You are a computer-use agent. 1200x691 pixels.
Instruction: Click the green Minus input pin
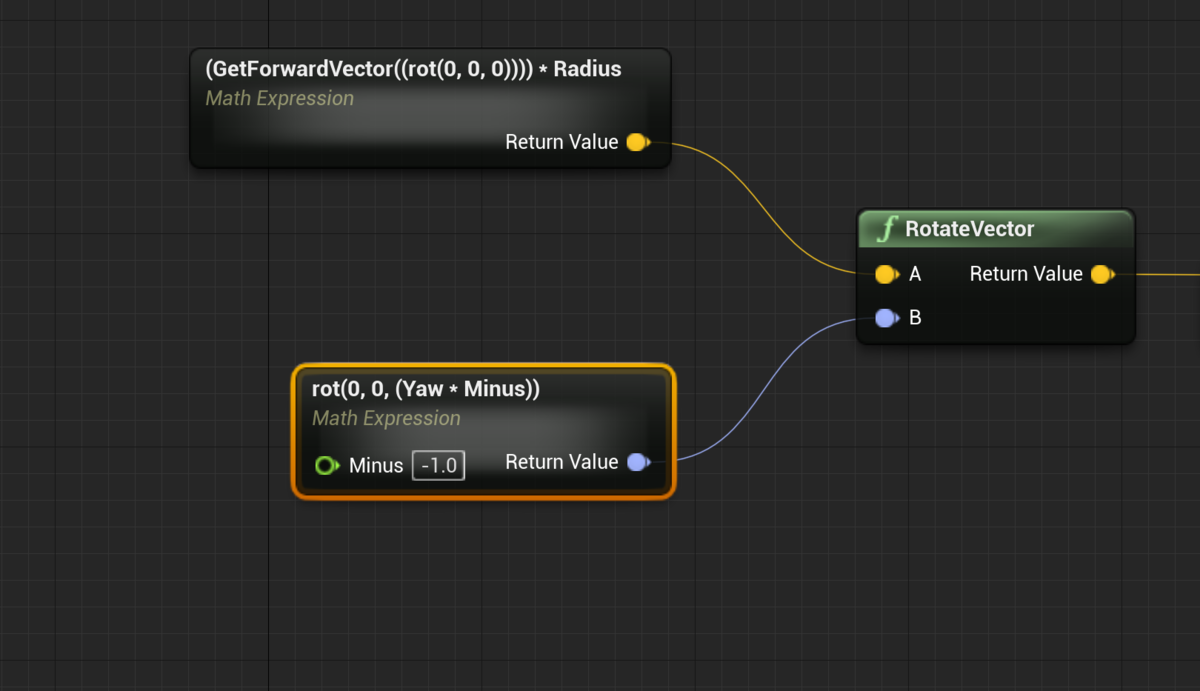pyautogui.click(x=327, y=465)
